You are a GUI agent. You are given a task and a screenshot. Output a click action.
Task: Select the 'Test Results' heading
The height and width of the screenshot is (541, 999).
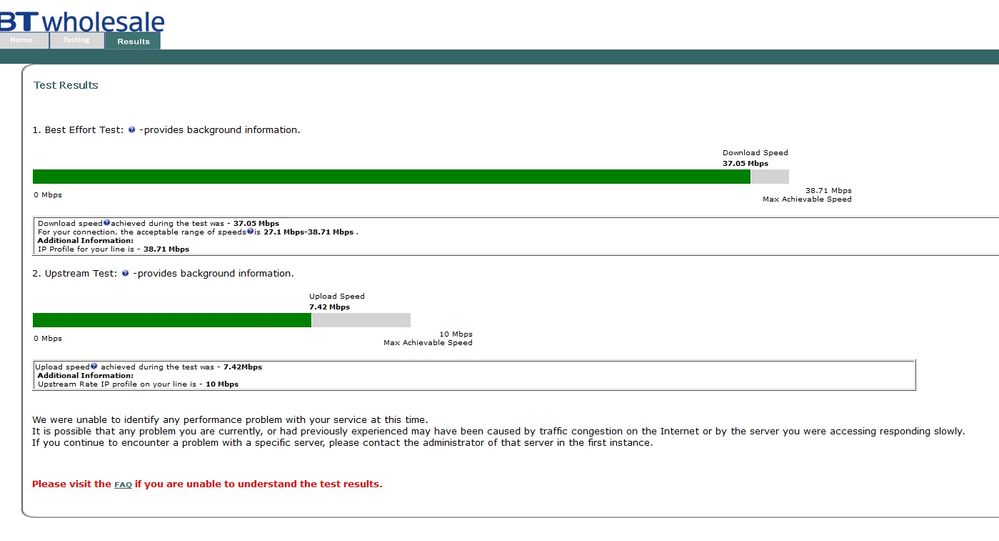point(66,85)
